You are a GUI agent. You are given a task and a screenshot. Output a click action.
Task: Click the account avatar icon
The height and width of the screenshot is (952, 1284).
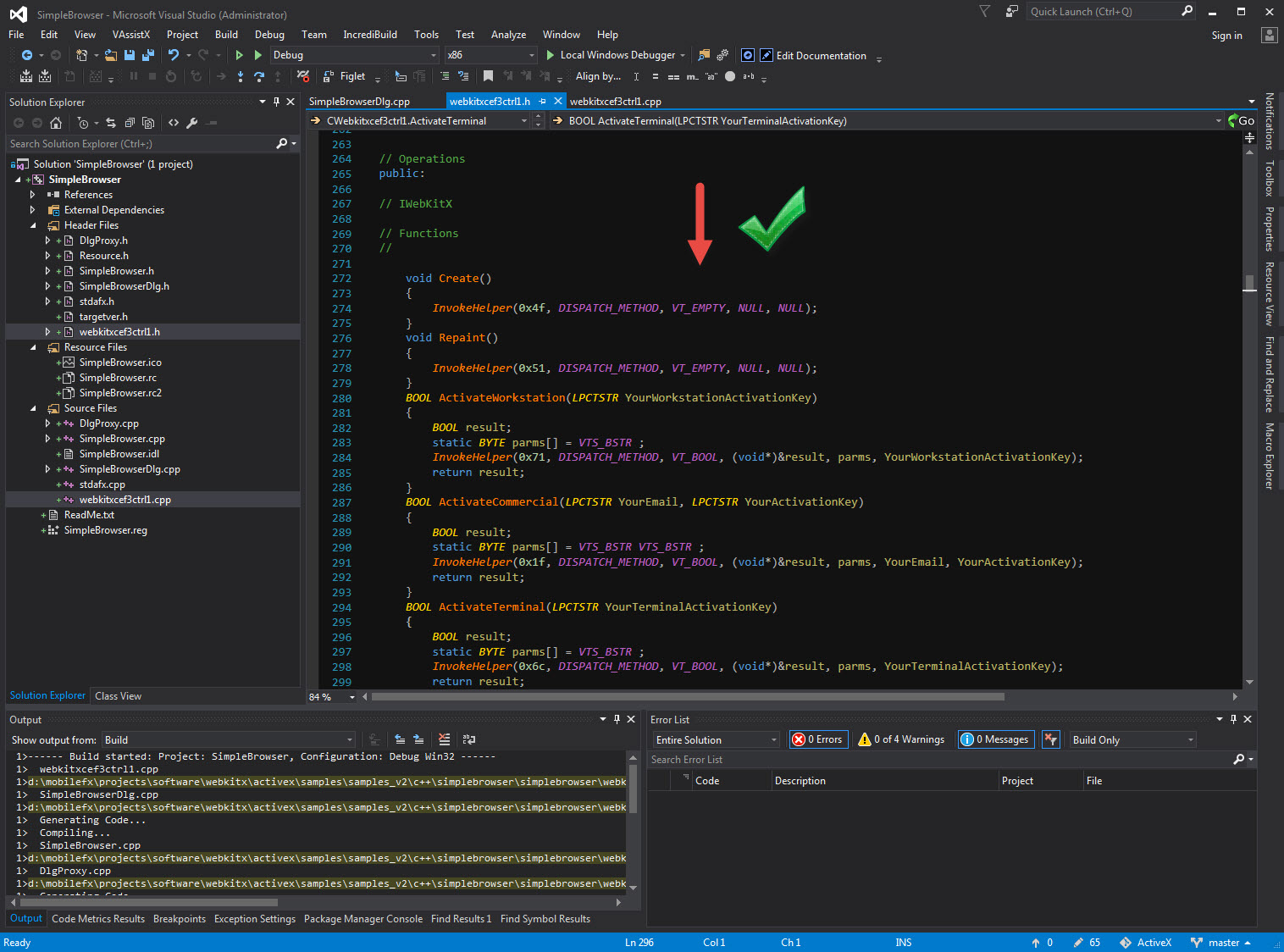1269,35
